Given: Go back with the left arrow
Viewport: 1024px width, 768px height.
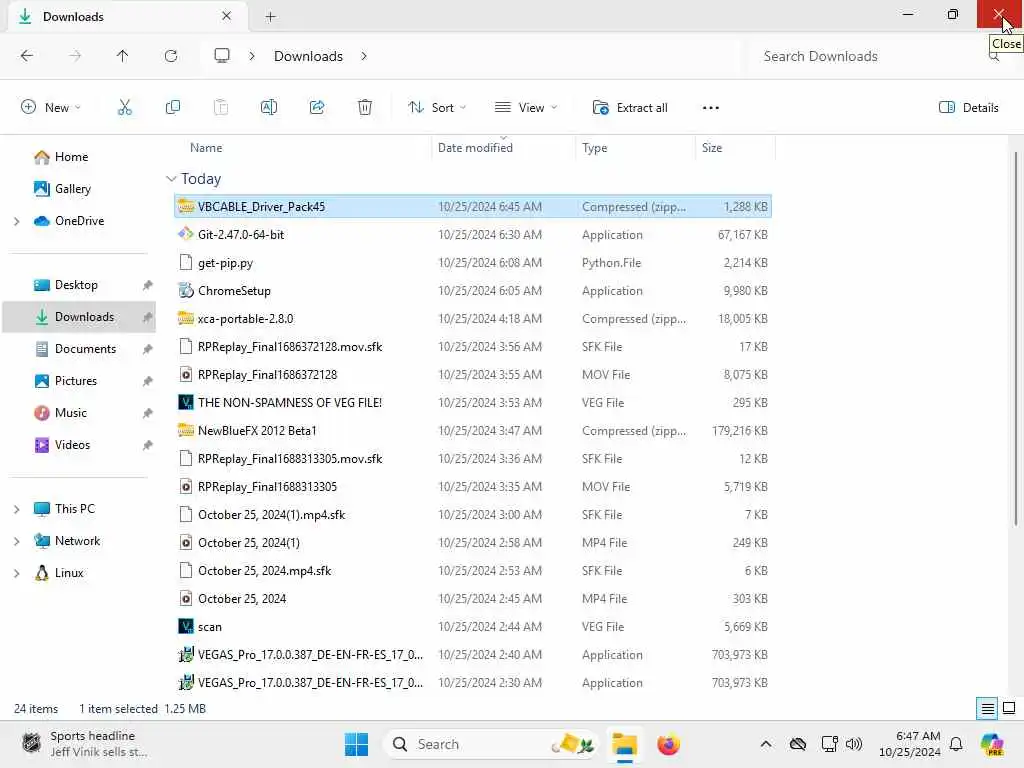Looking at the screenshot, I should tap(27, 56).
